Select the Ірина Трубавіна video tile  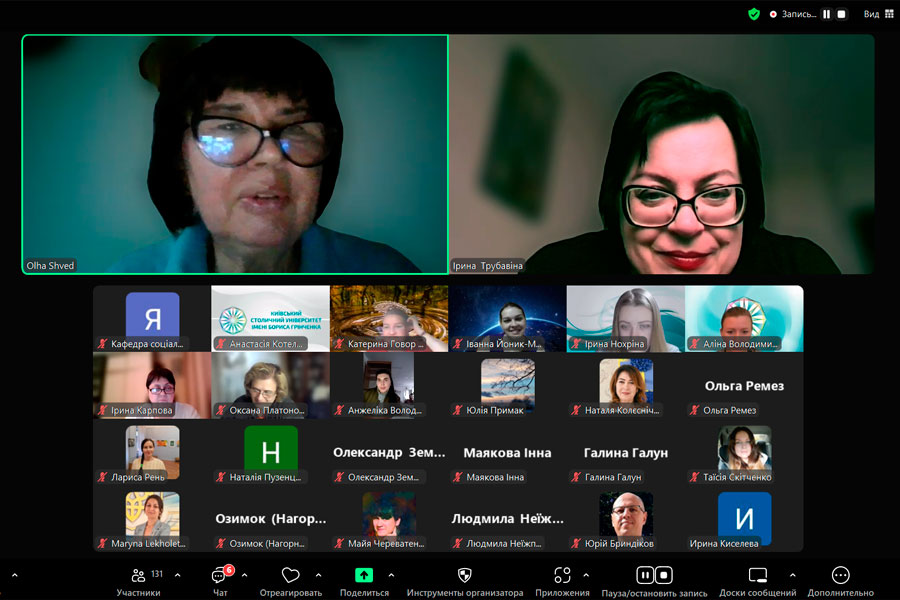(662, 154)
